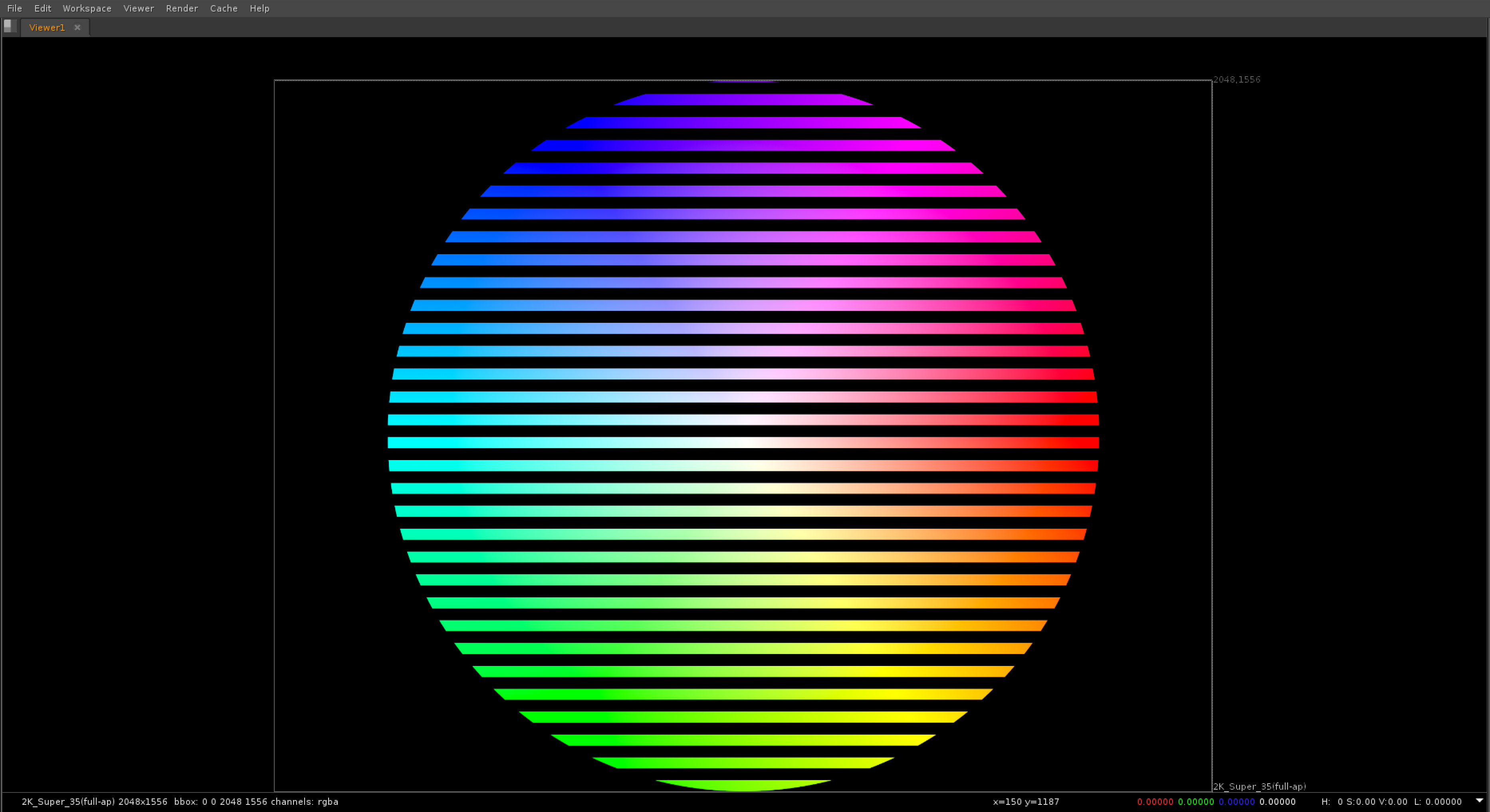Open the Viewer menu
This screenshot has height=812, width=1490.
138,8
